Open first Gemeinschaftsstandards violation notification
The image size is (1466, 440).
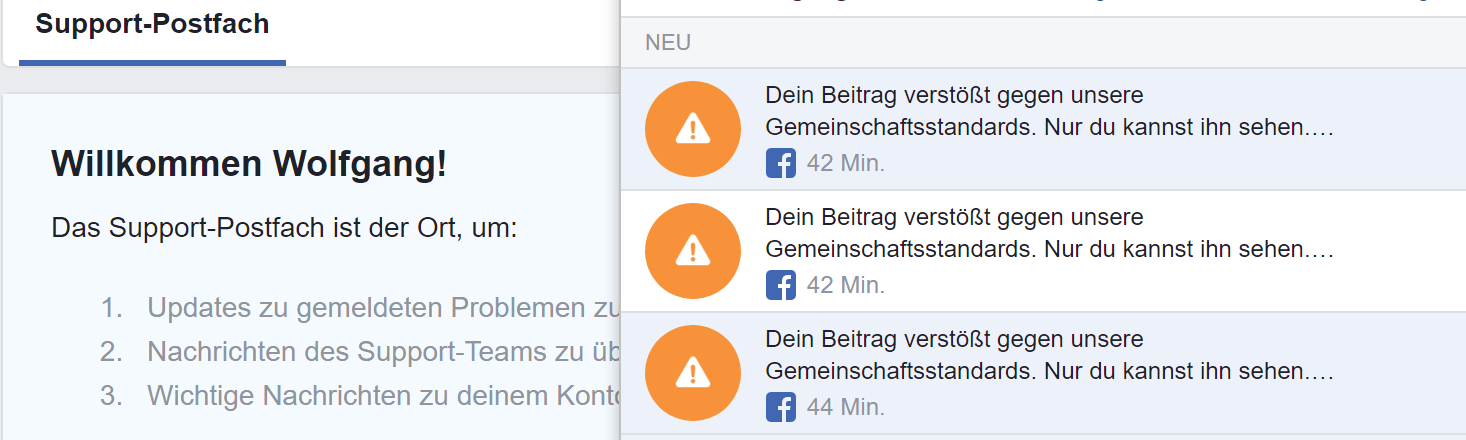pos(1043,129)
